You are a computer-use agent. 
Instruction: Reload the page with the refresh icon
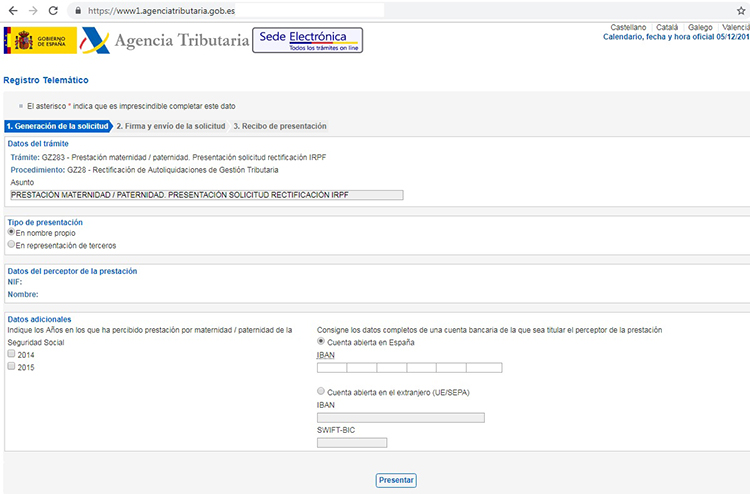[x=55, y=10]
